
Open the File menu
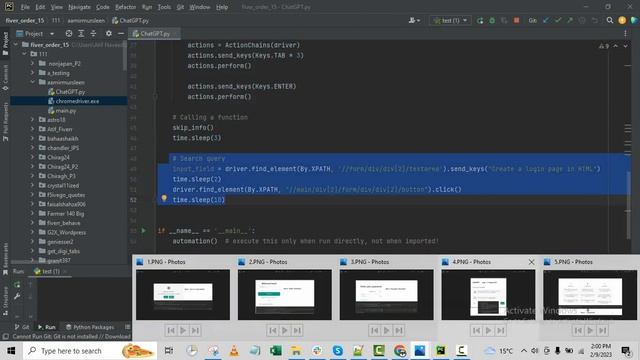(x=25, y=7)
